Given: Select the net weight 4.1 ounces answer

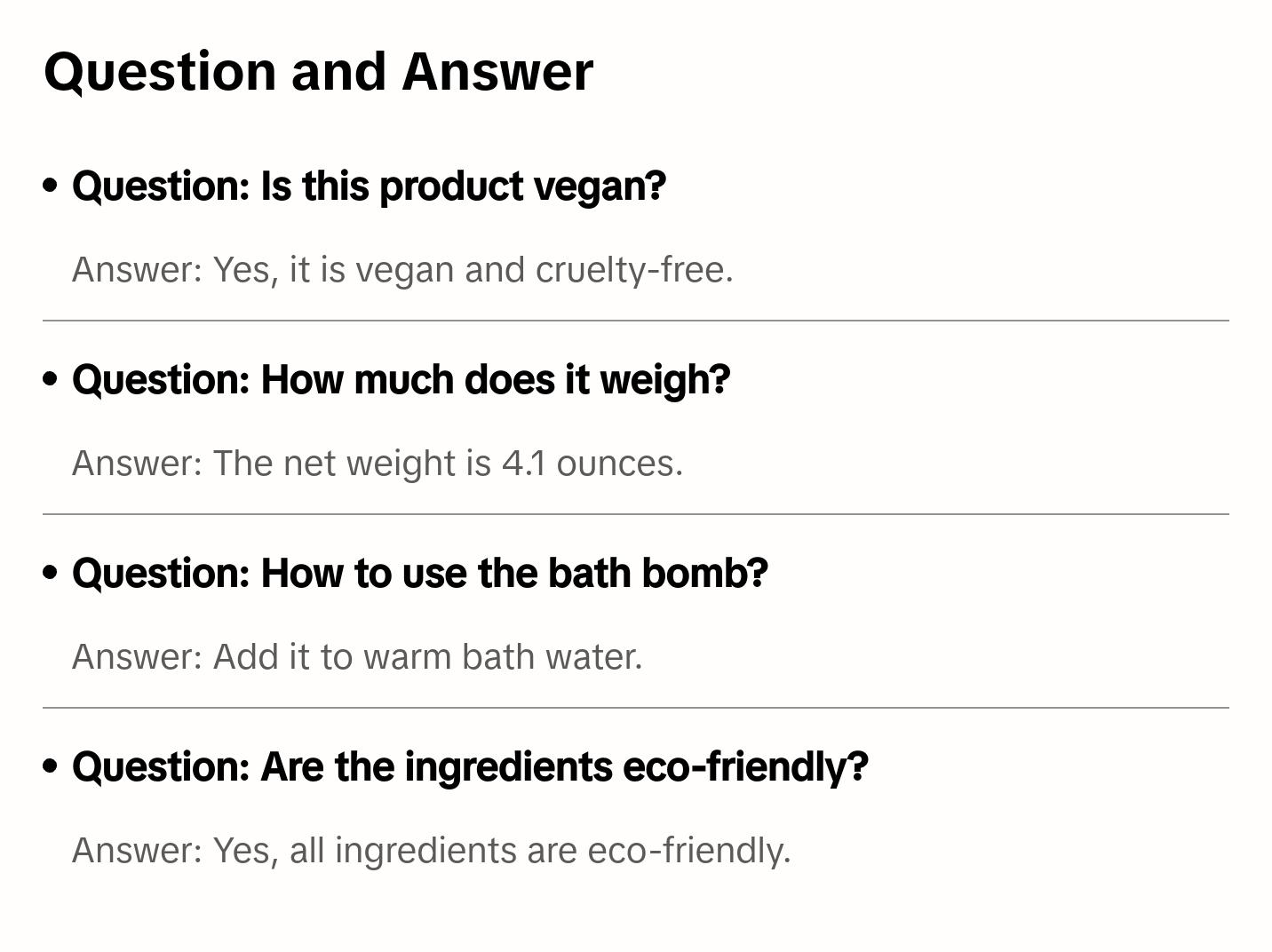Looking at the screenshot, I should [378, 464].
